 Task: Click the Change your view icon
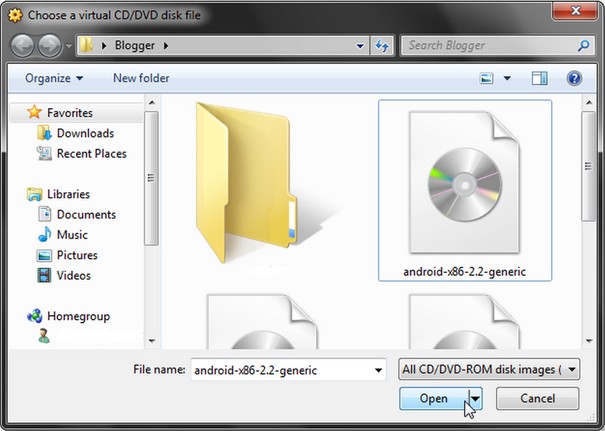point(486,78)
